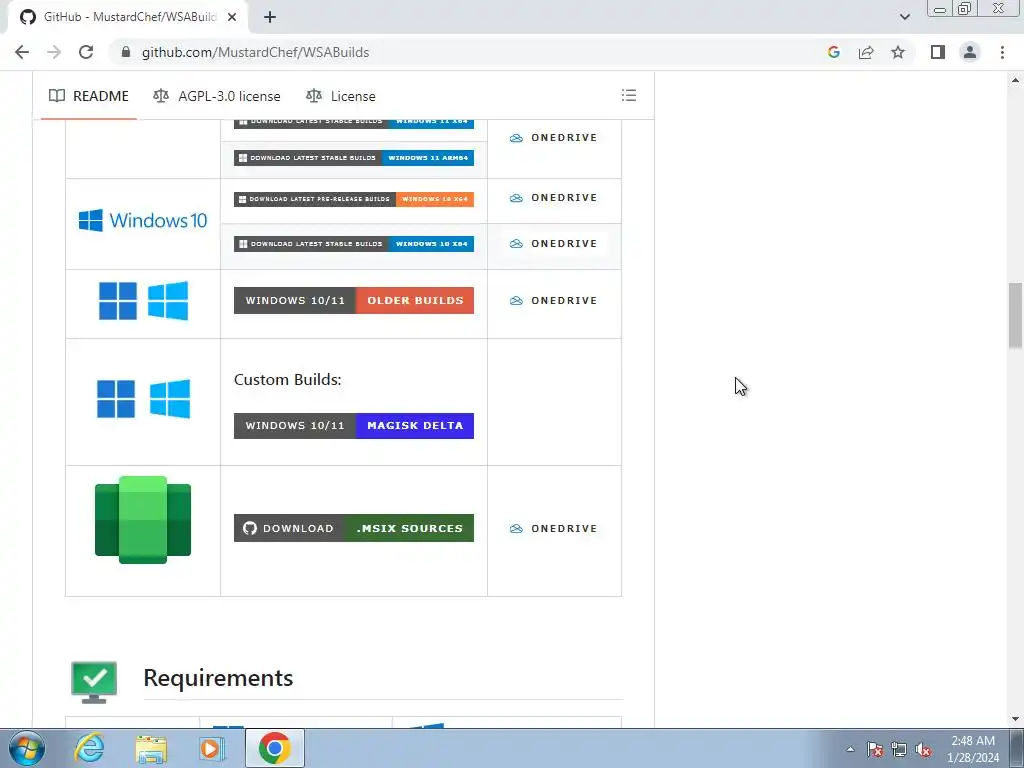
Task: Click the Google icon in address bar
Action: 833,52
